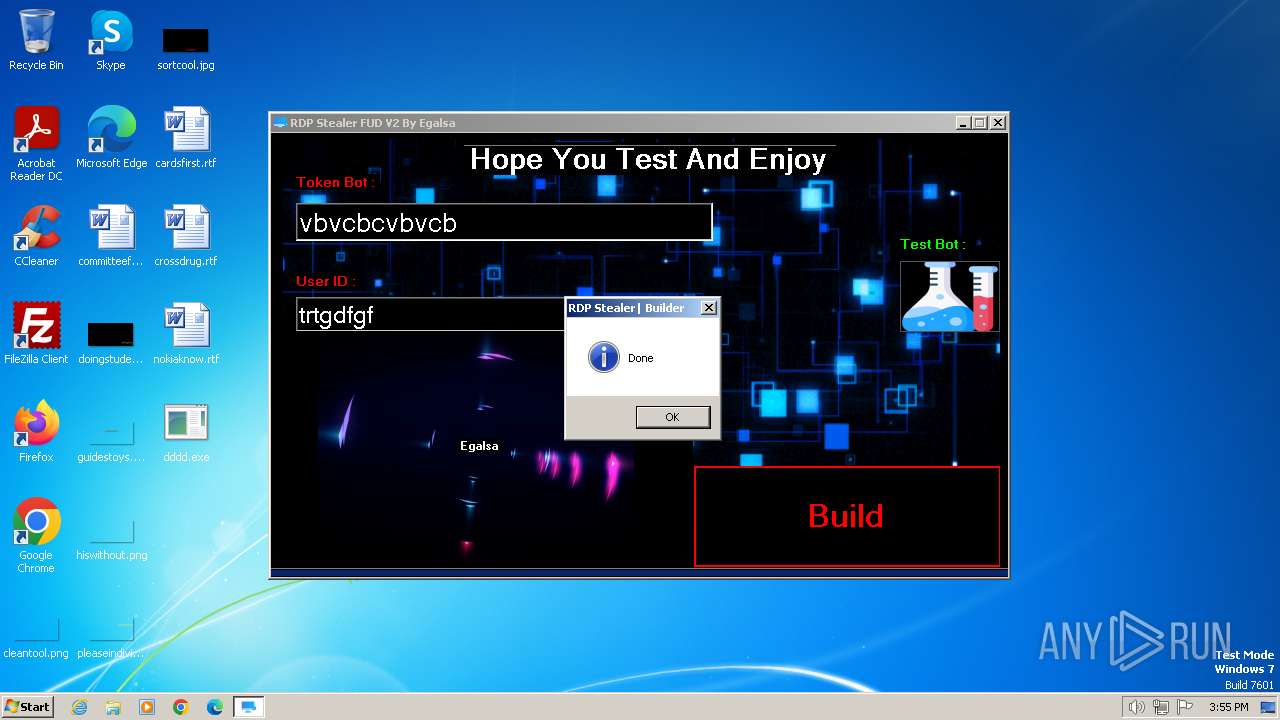
Task: Open Chrome from the taskbar
Action: tap(181, 707)
